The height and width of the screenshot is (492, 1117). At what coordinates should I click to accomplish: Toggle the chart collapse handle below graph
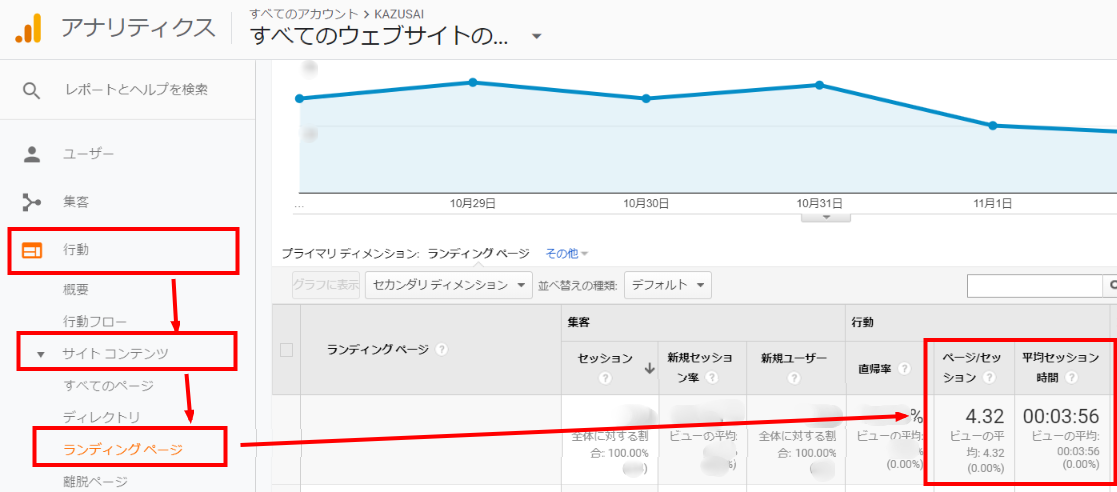(826, 216)
